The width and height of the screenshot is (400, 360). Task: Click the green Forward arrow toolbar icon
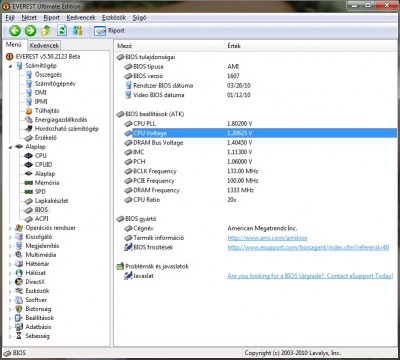click(x=30, y=31)
